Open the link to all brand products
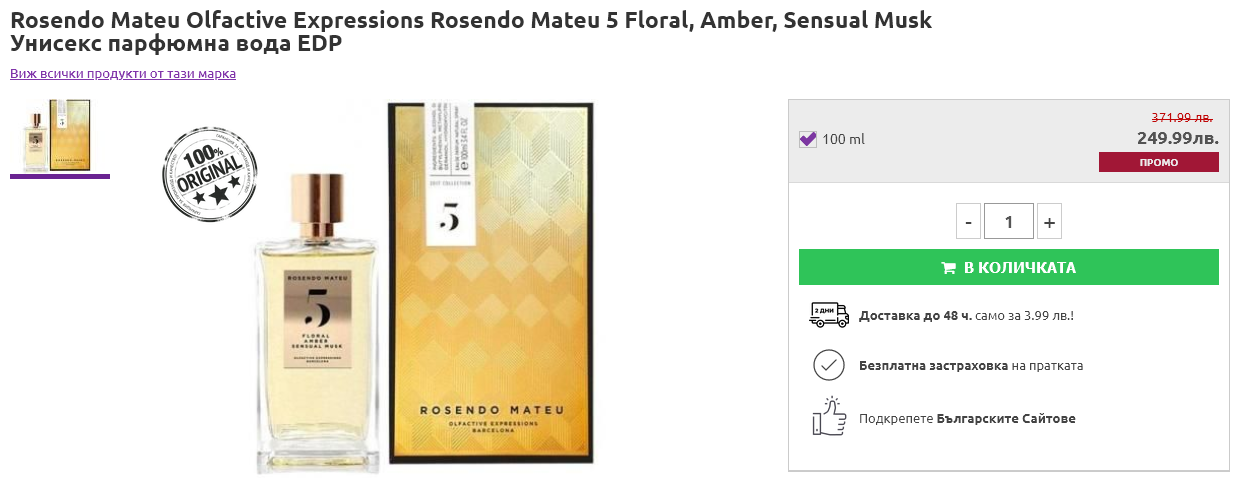 (123, 73)
